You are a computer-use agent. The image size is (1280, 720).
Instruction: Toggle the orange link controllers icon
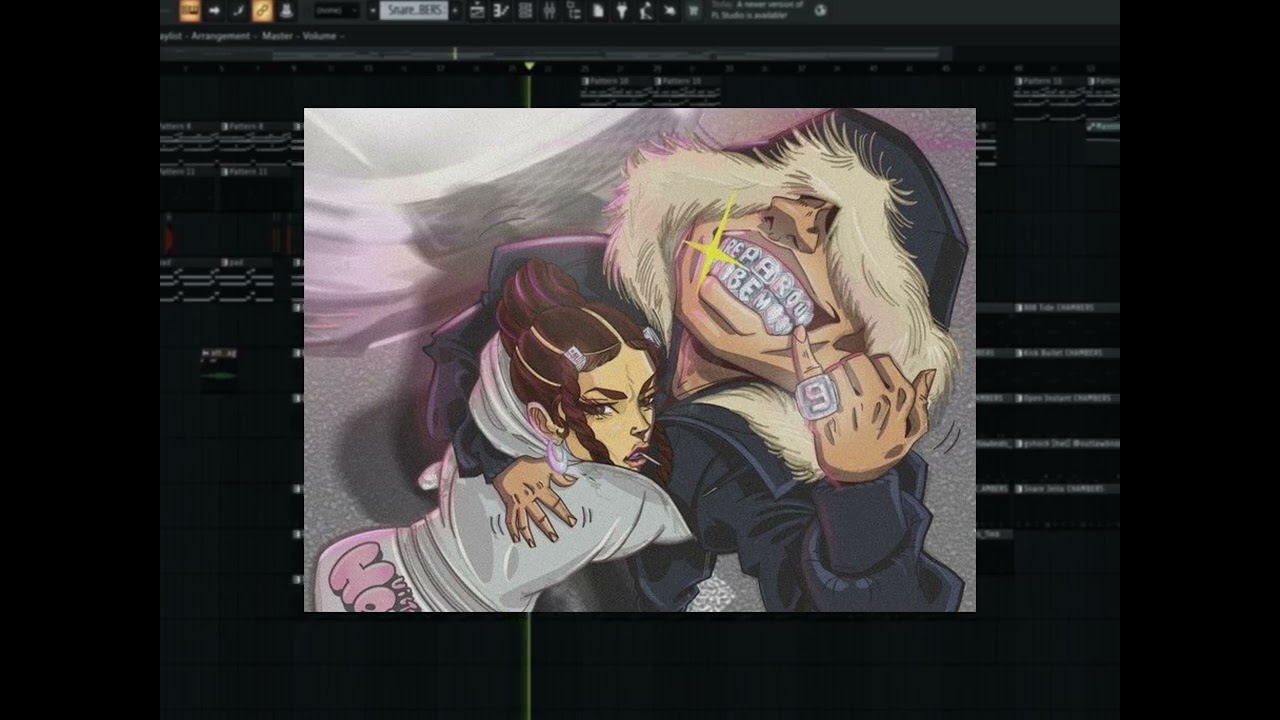262,10
